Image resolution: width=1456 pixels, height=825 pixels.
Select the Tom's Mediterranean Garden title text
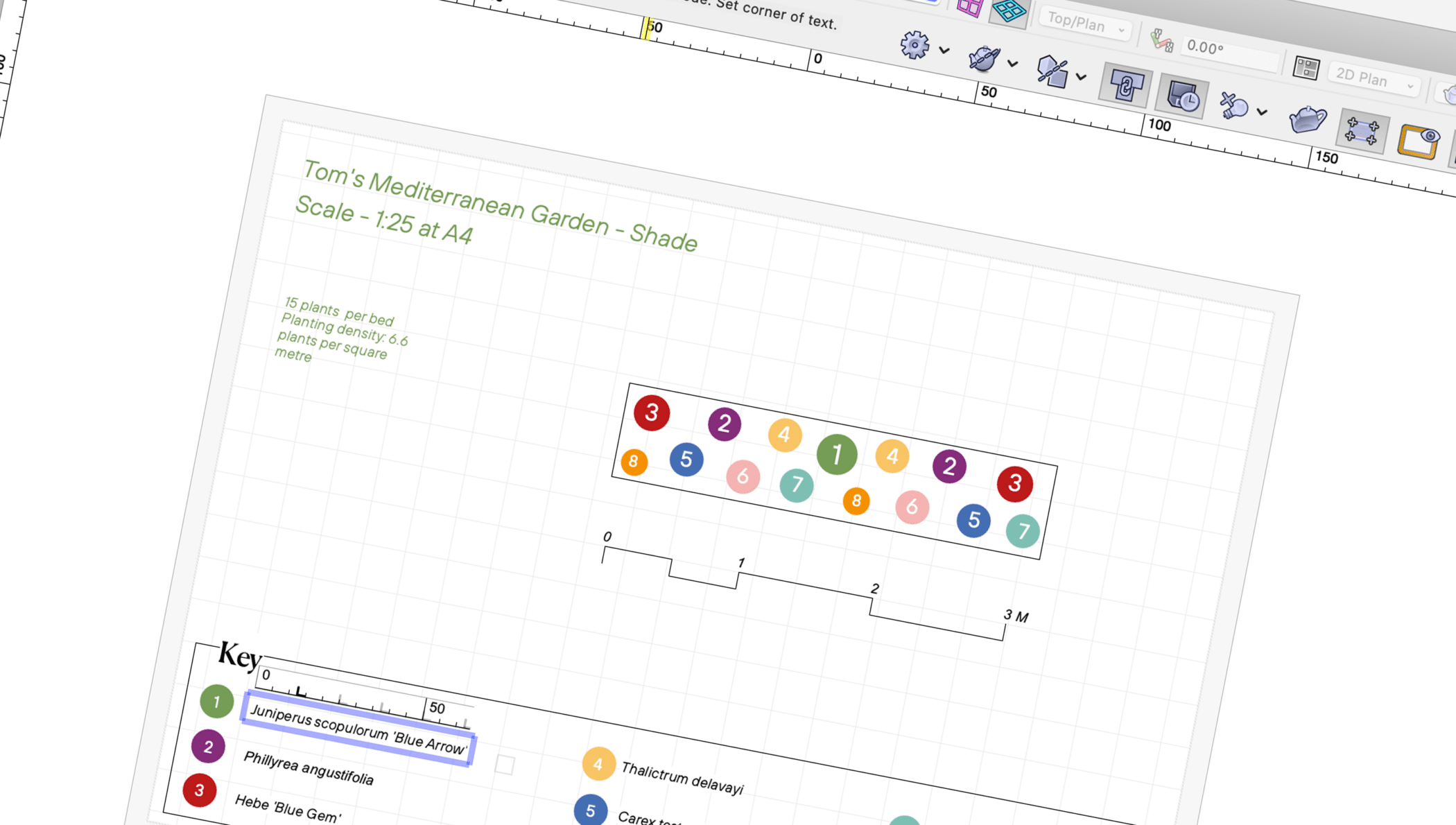pos(500,205)
